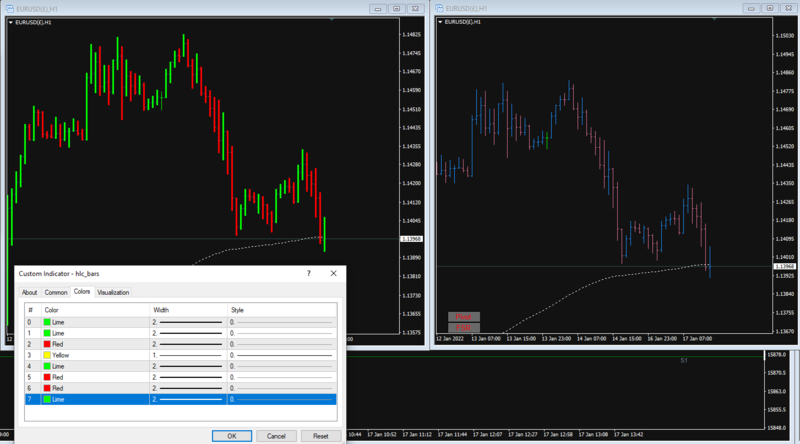This screenshot has width=800, height=444.
Task: Pick the Red color swatch in row 2
Action: (x=47, y=344)
